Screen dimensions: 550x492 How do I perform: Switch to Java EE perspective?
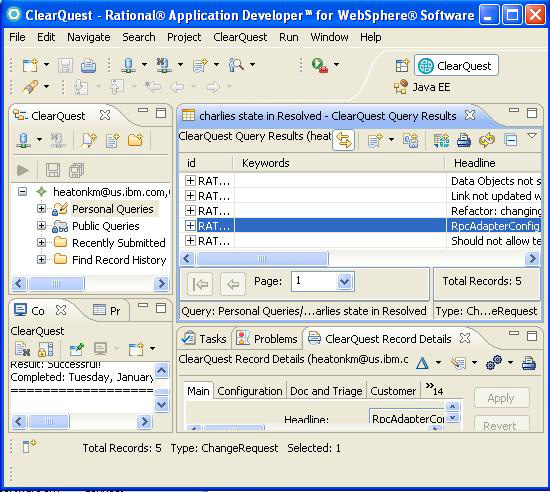click(422, 87)
